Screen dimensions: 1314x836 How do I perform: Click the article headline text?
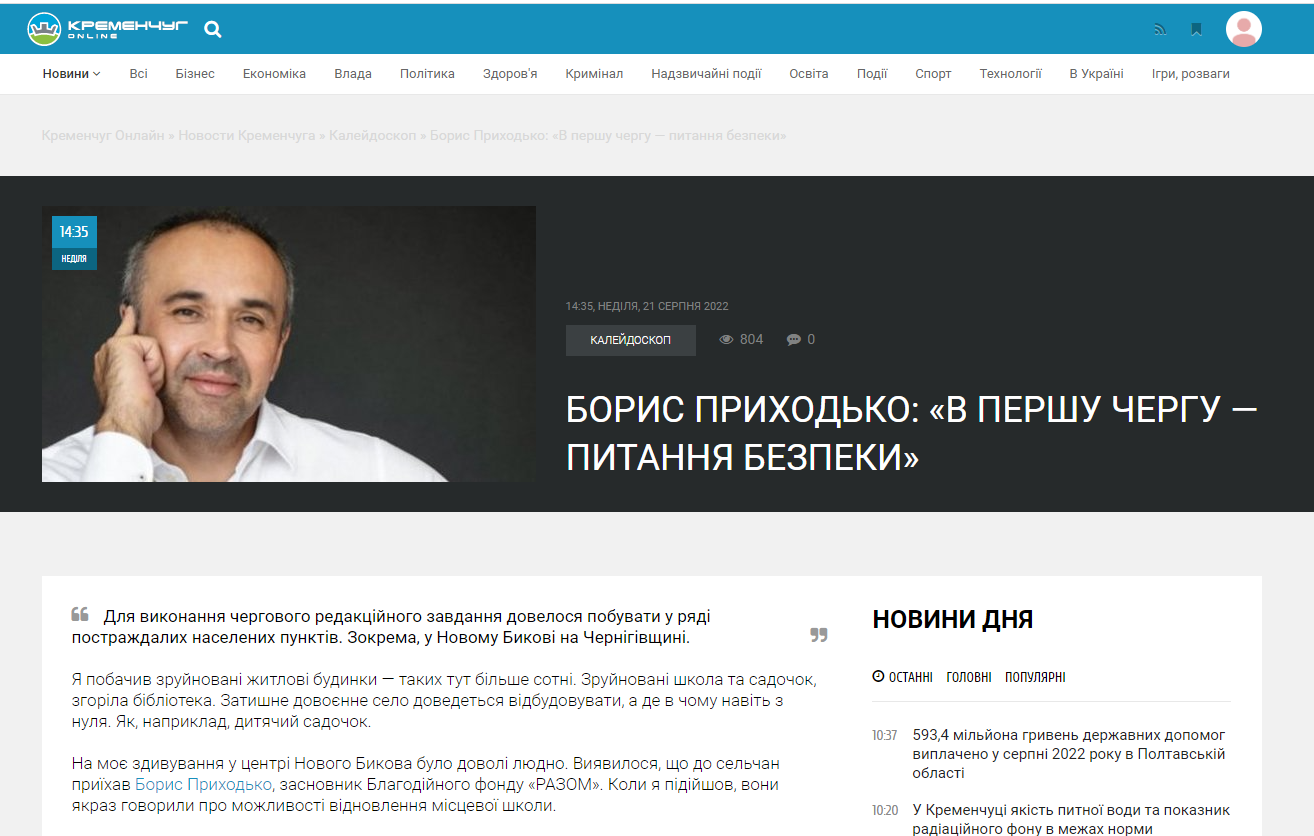(912, 433)
